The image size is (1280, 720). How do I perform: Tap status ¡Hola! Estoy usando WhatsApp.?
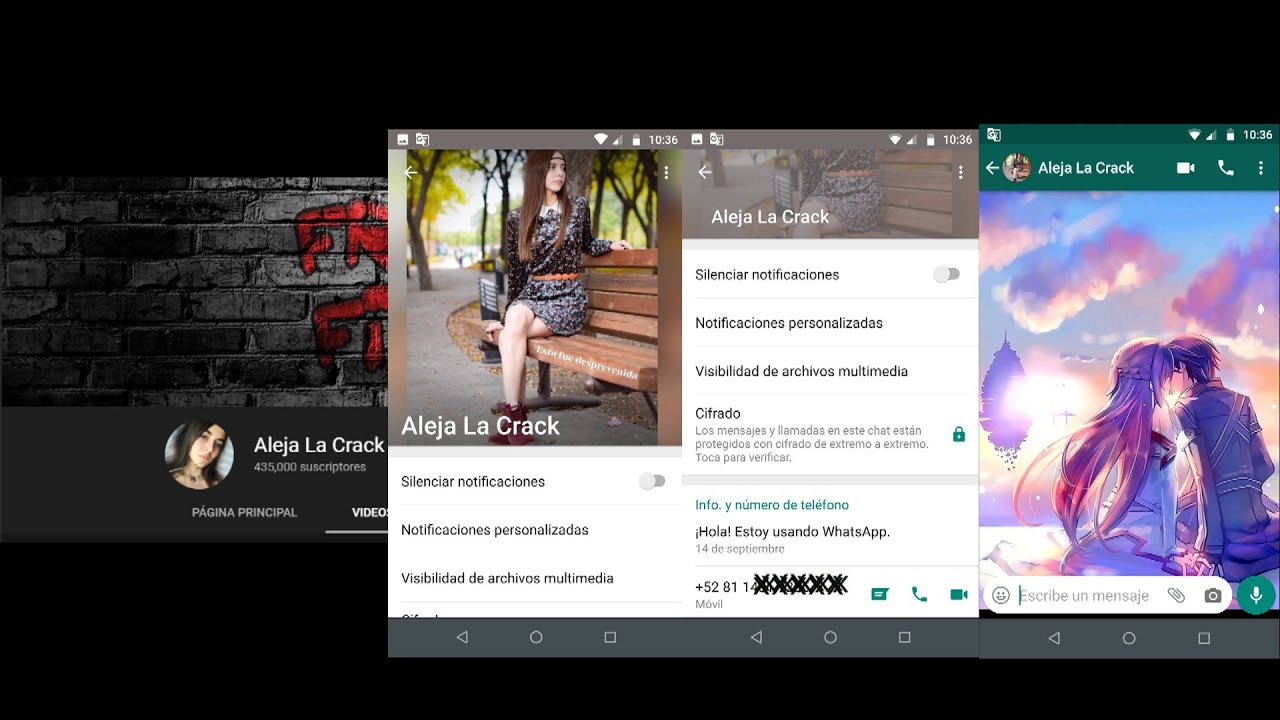pos(792,532)
